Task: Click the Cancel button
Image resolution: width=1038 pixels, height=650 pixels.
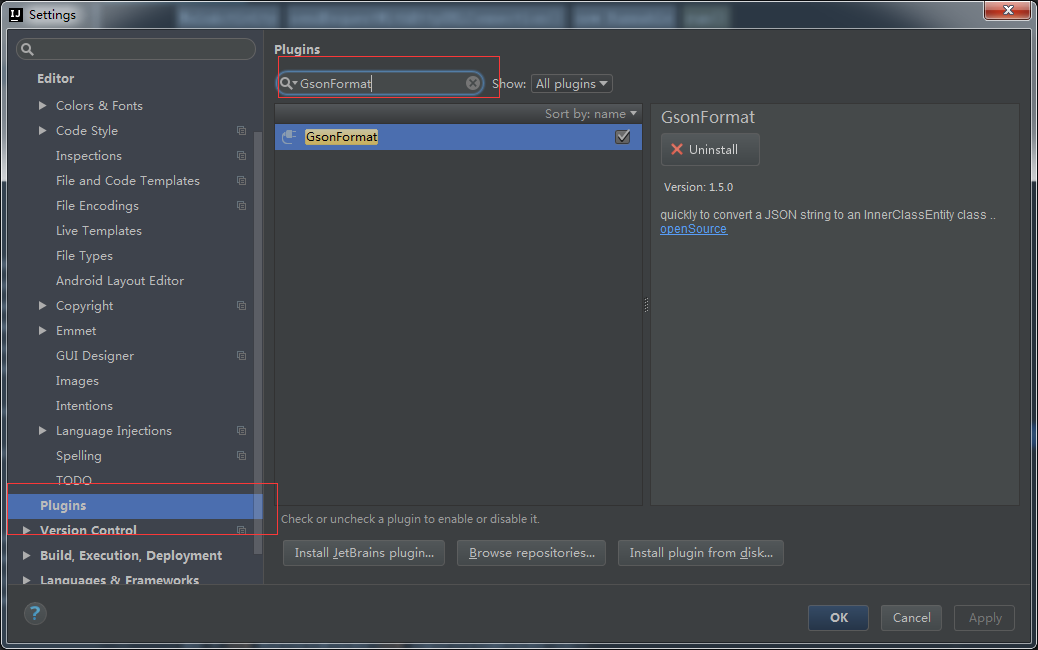Action: coord(911,618)
